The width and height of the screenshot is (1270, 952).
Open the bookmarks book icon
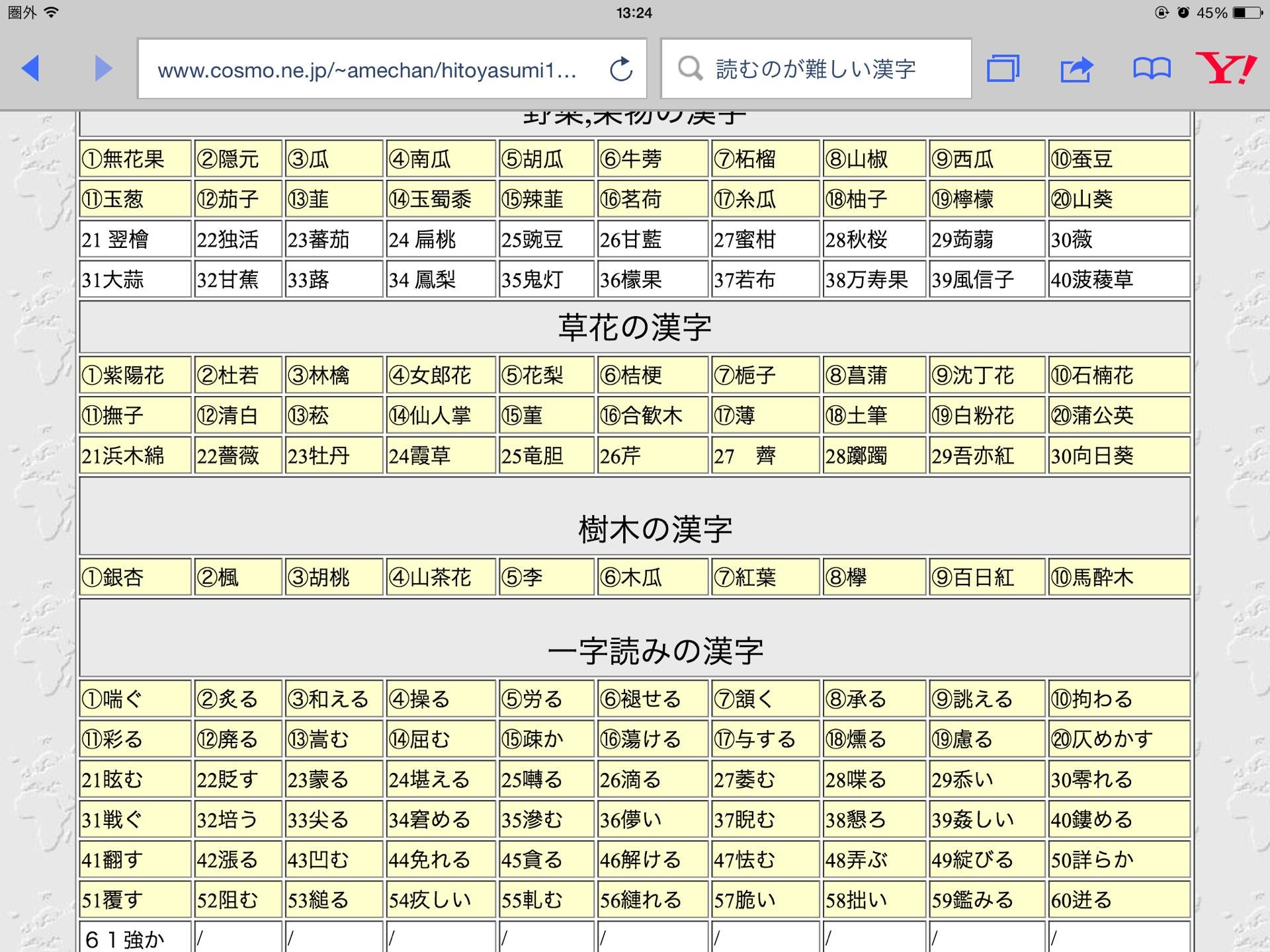[1152, 69]
